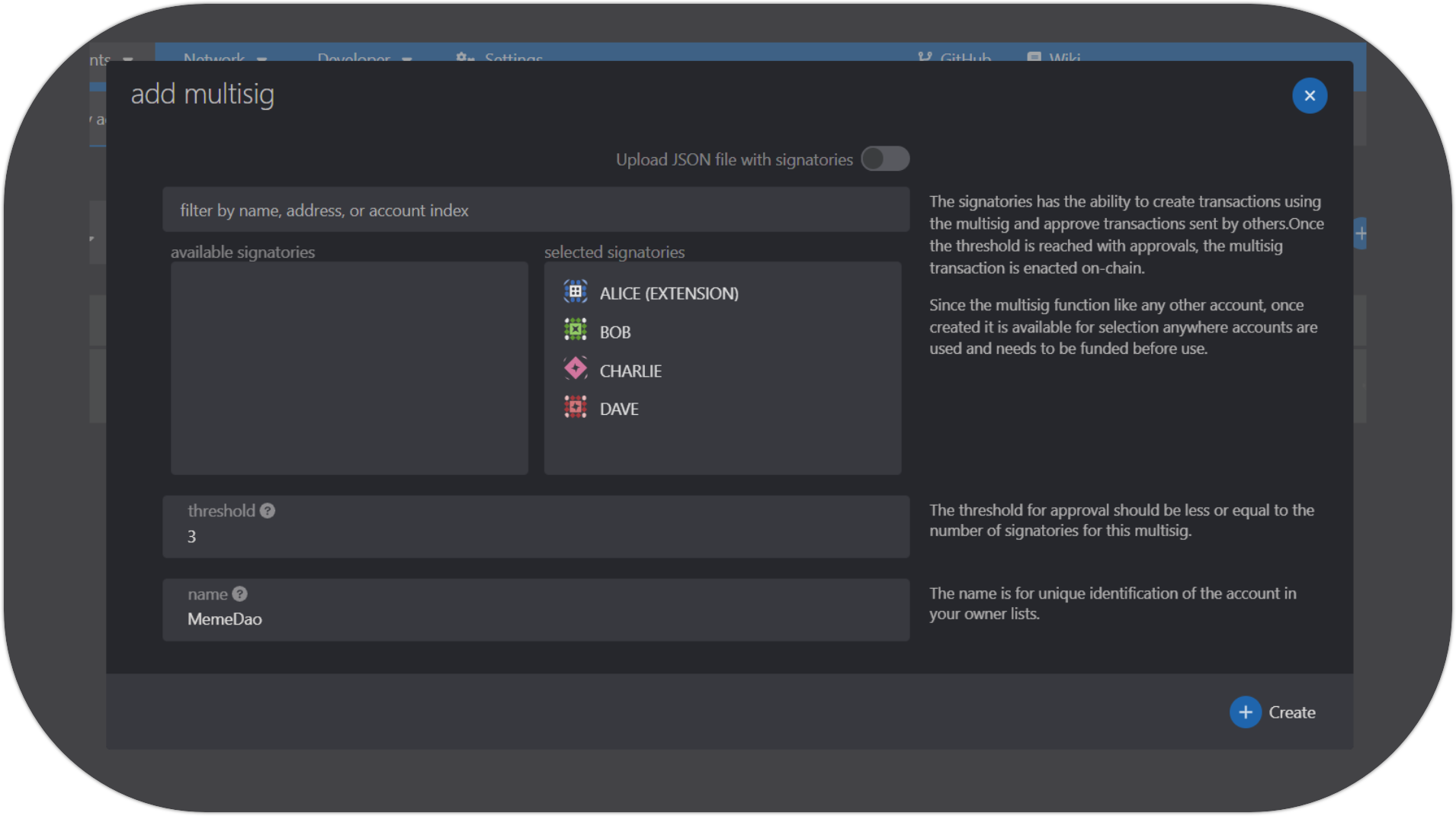The width and height of the screenshot is (1456, 816).
Task: Click the Settings gear icon in top bar
Action: click(464, 57)
